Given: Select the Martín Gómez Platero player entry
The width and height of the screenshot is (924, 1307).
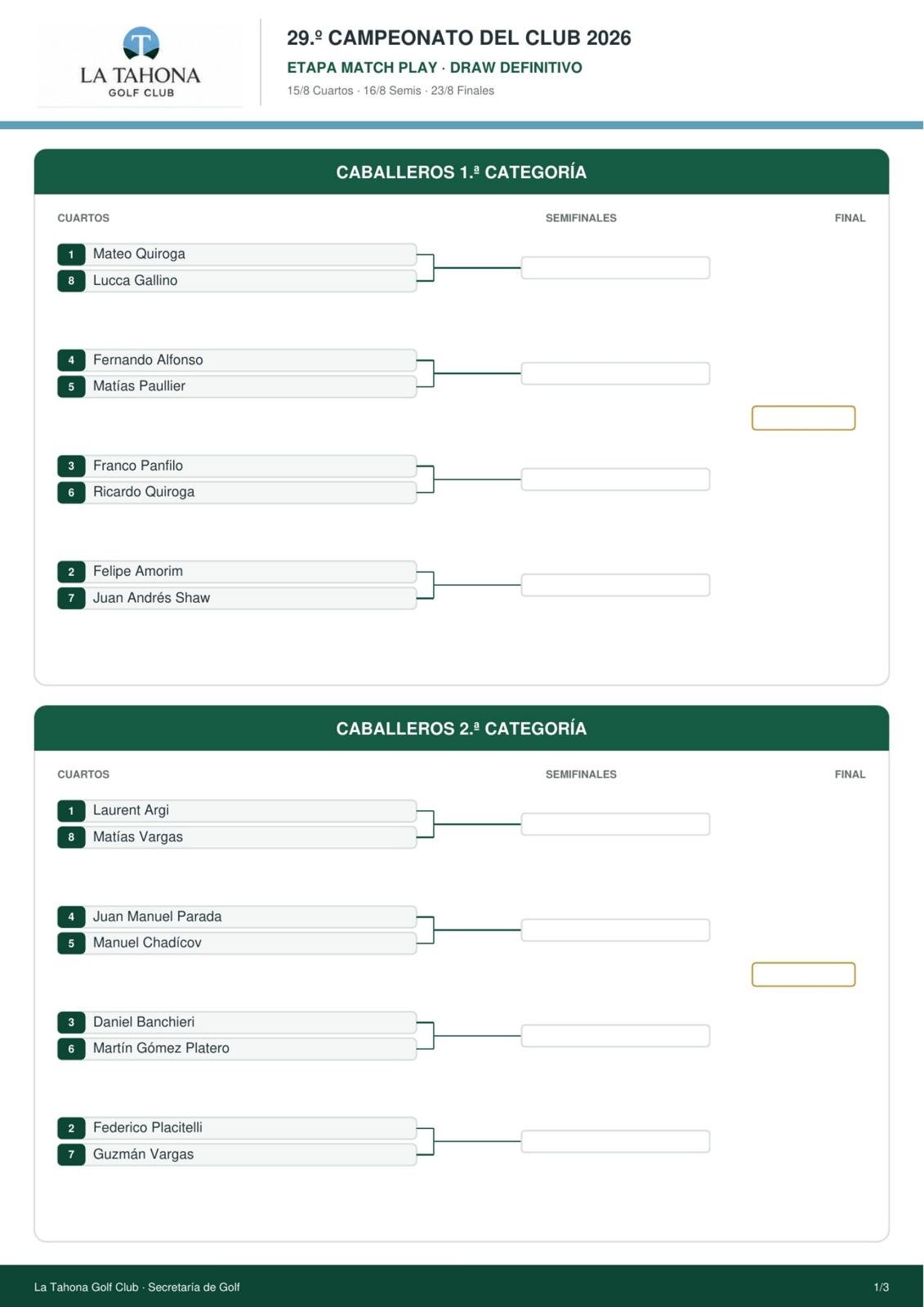Looking at the screenshot, I should 237,1048.
